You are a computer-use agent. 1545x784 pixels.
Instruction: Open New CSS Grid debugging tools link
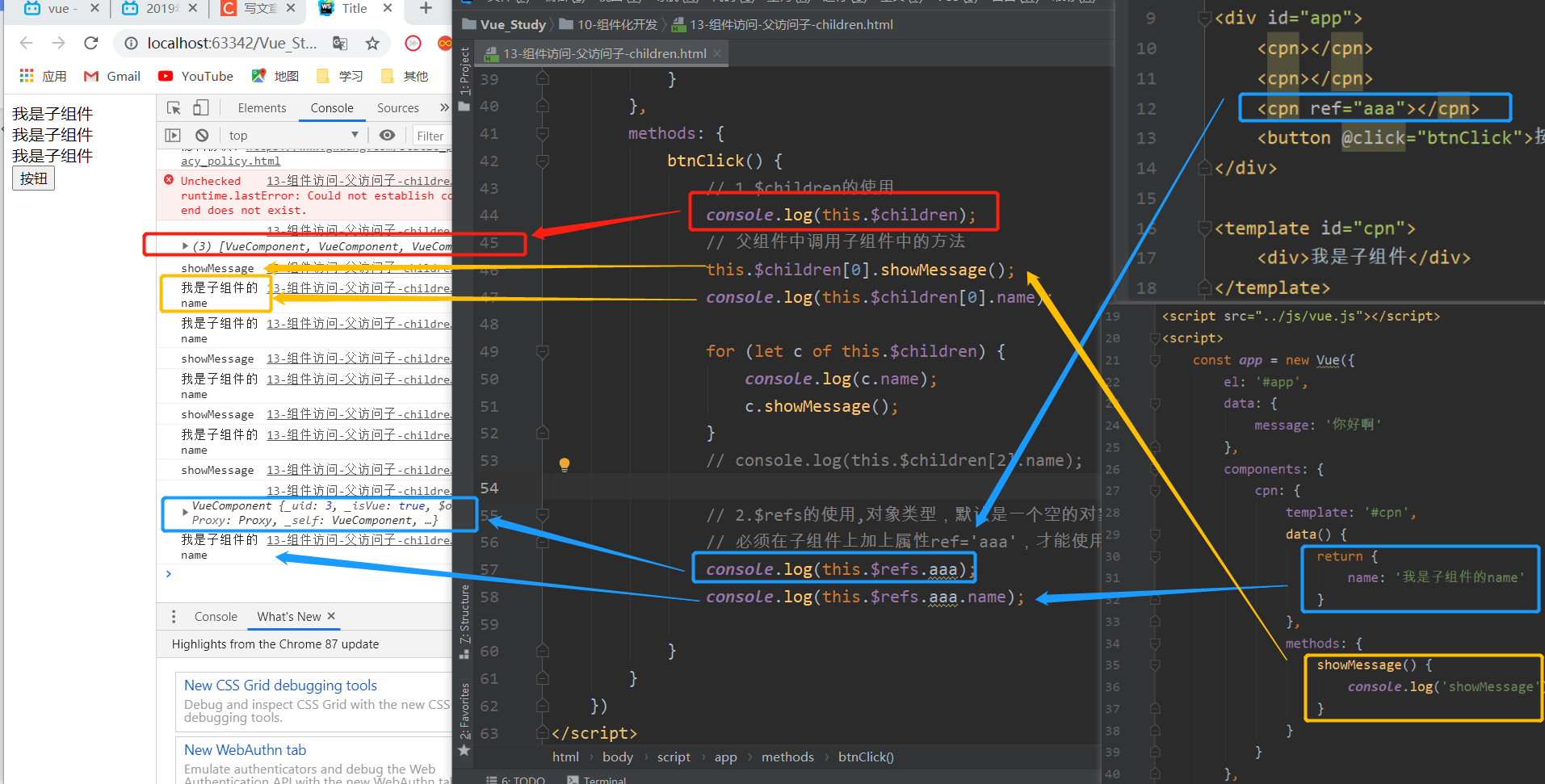pos(280,685)
